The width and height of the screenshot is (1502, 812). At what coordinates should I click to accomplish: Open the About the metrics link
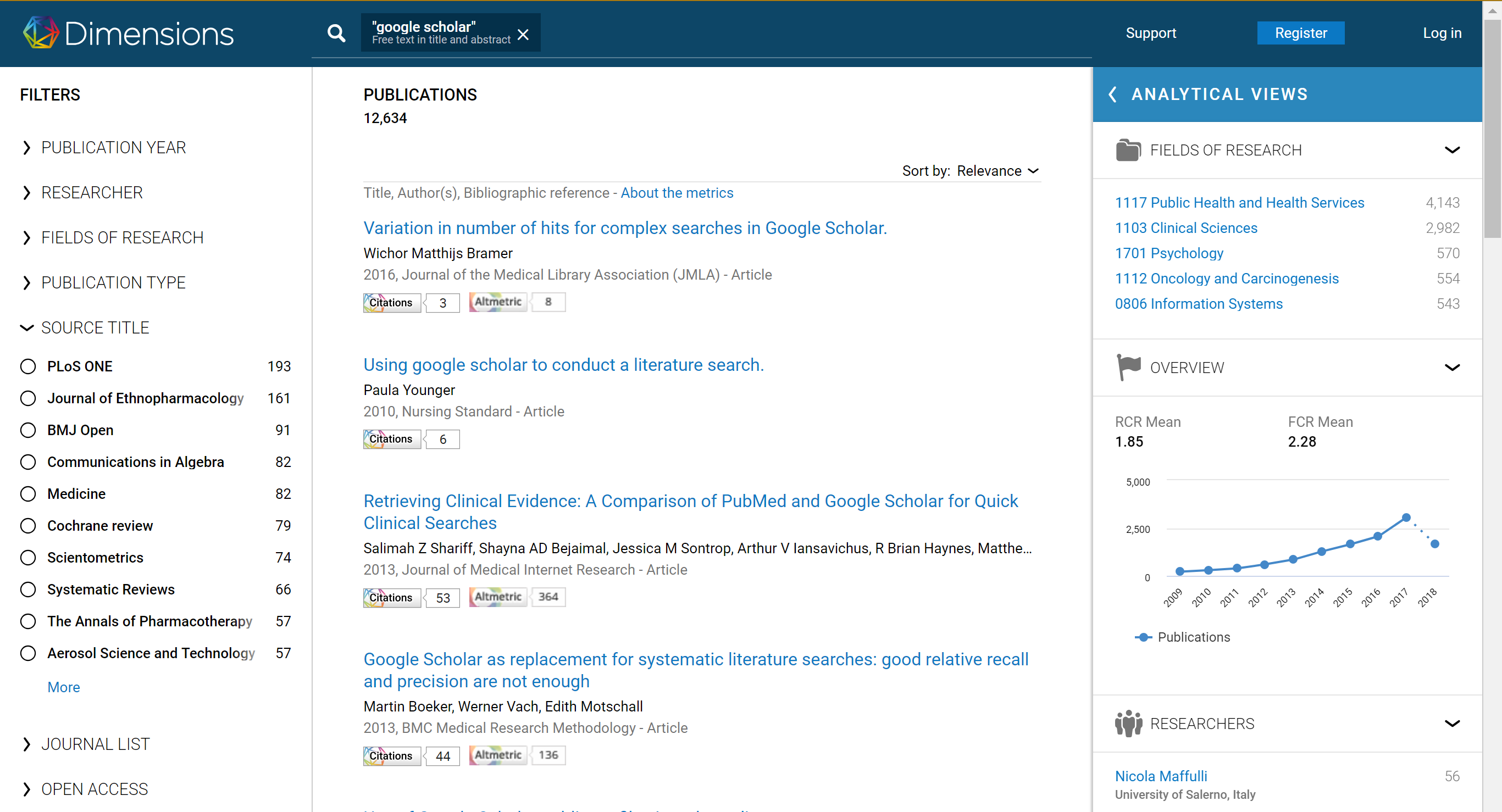pyautogui.click(x=677, y=193)
